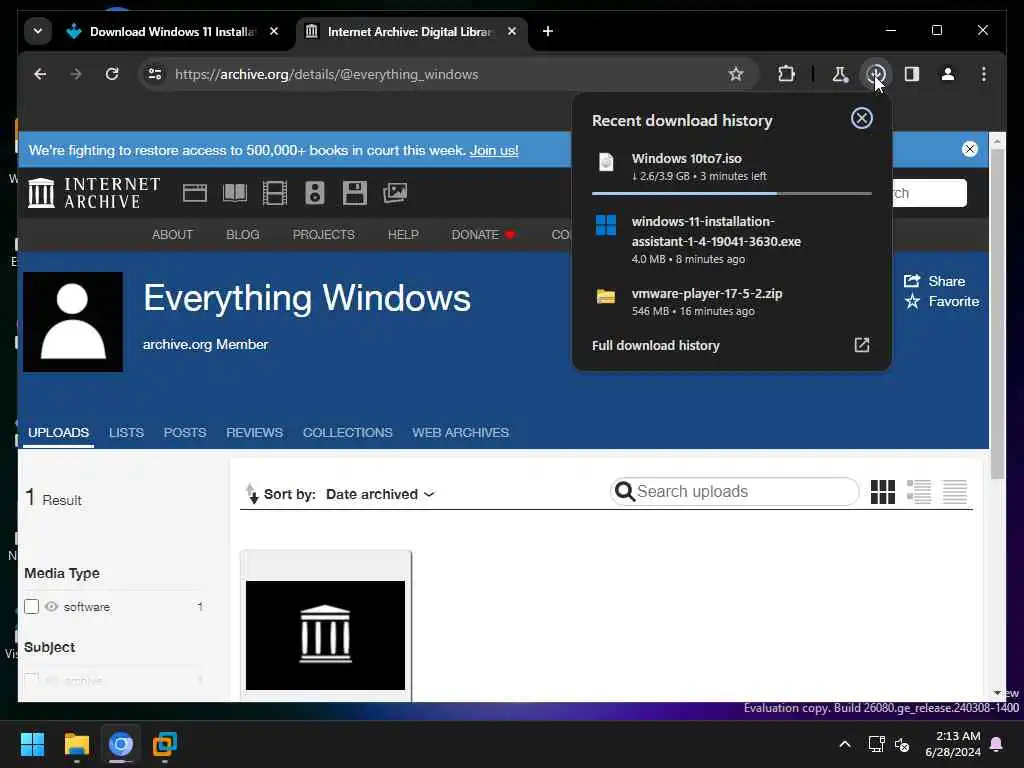Switch to compact list view
The width and height of the screenshot is (1024, 768).
coord(955,492)
